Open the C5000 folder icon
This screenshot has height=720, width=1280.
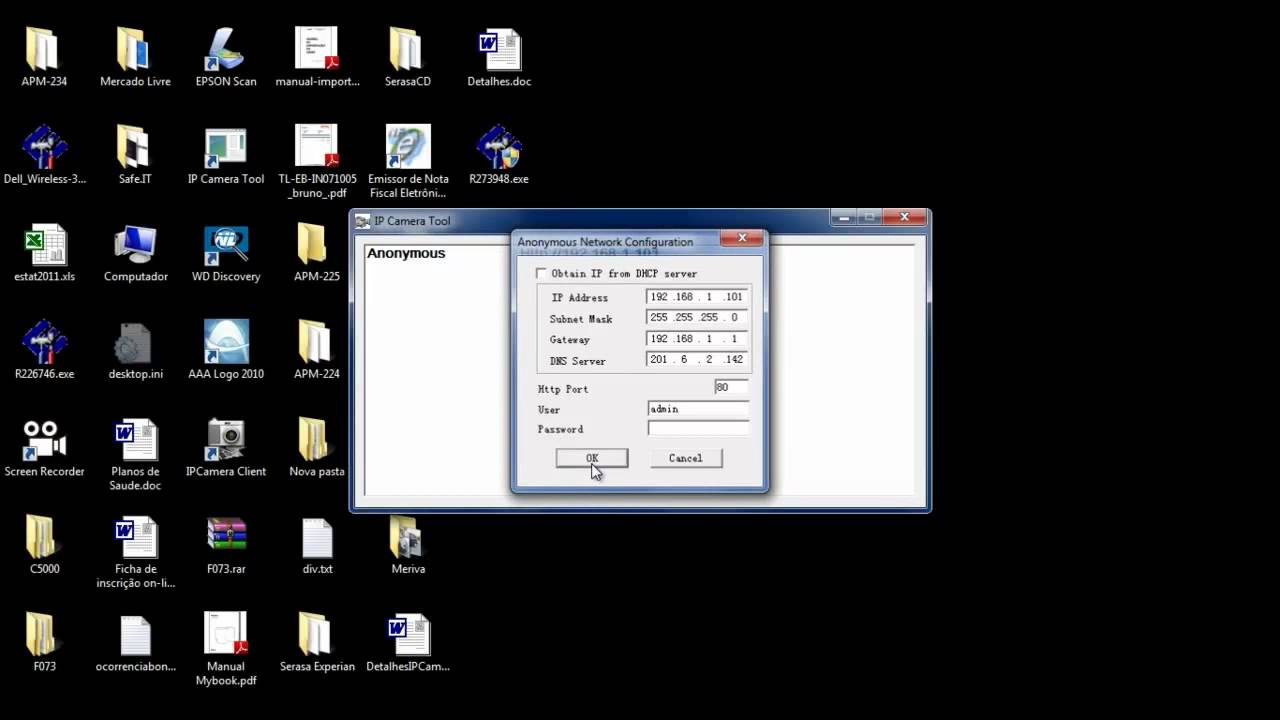(x=44, y=537)
